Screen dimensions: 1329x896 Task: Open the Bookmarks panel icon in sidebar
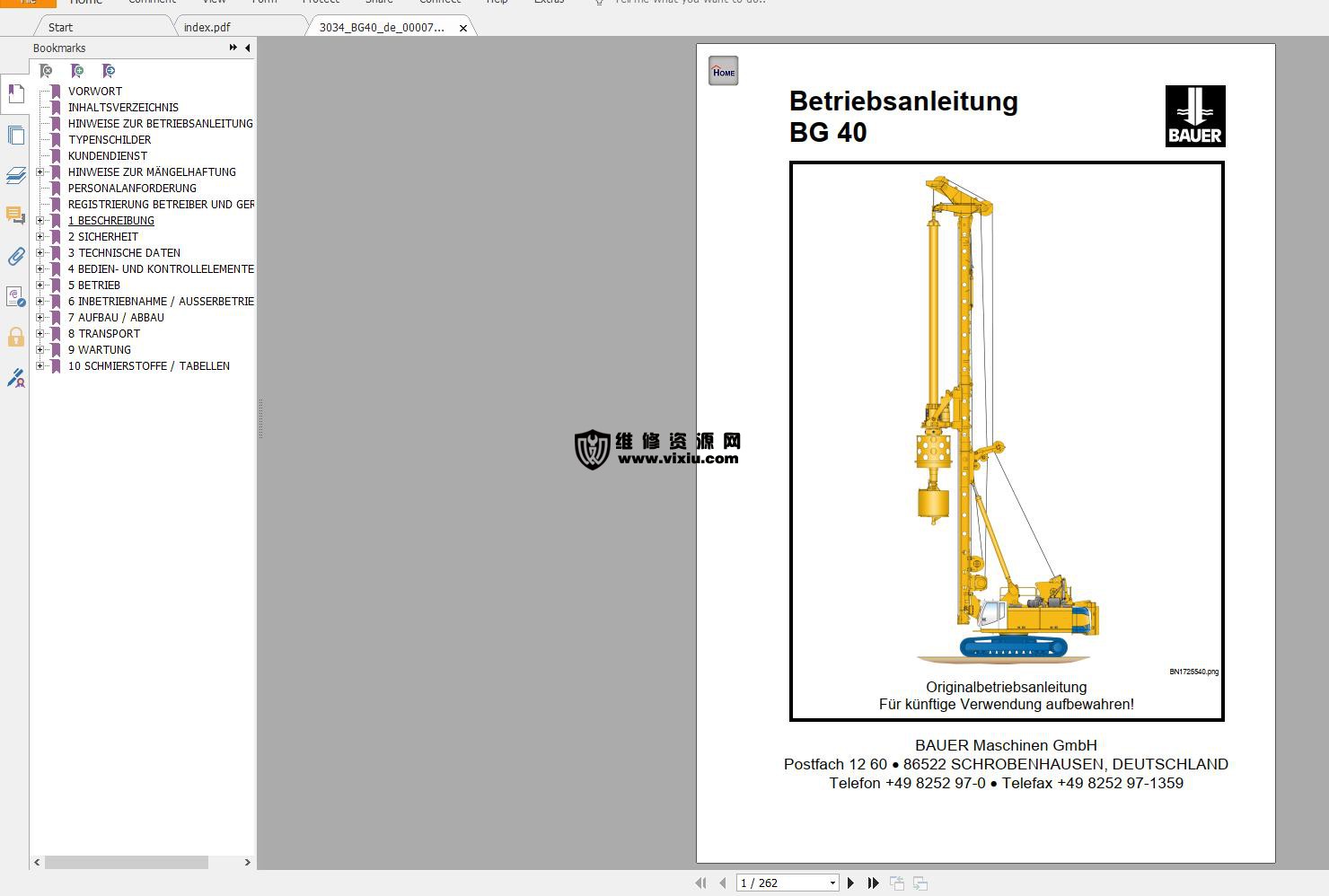coord(15,93)
